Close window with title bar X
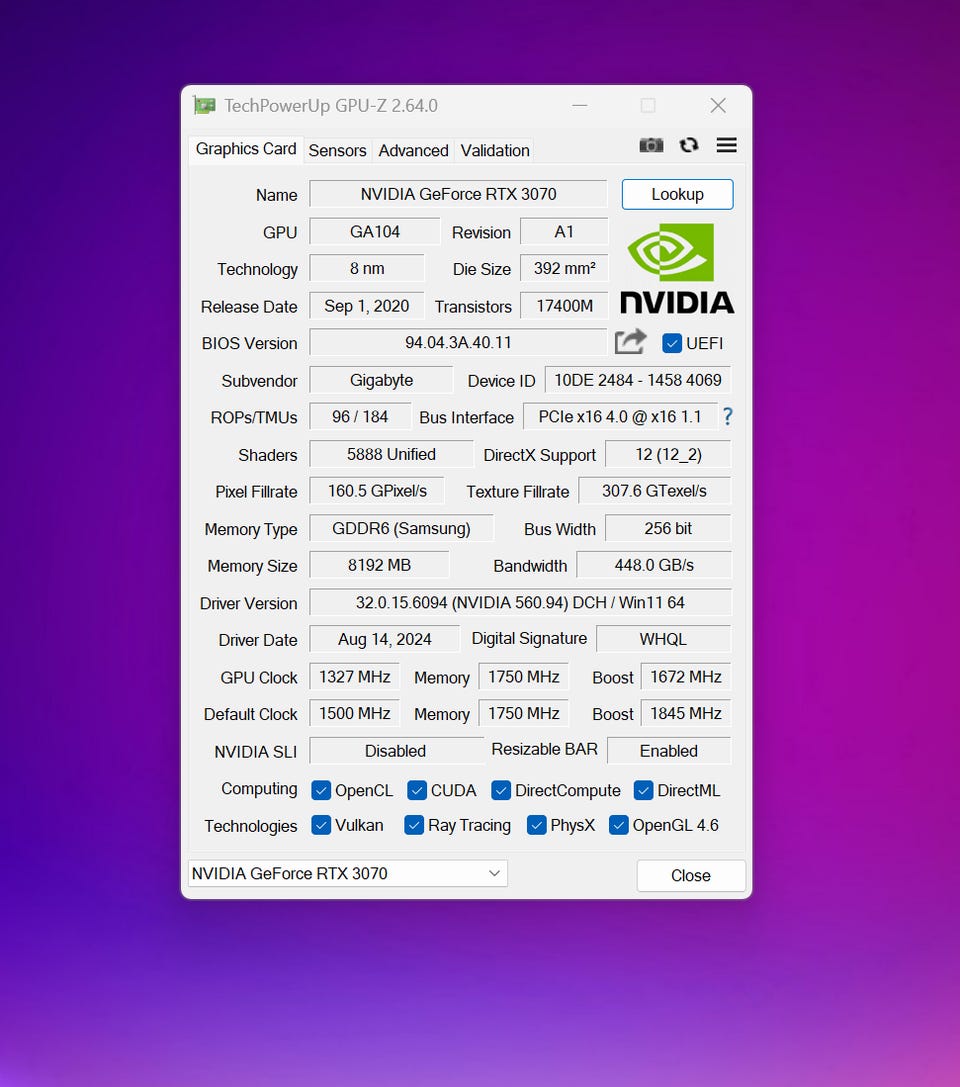The width and height of the screenshot is (960, 1087). click(x=718, y=105)
